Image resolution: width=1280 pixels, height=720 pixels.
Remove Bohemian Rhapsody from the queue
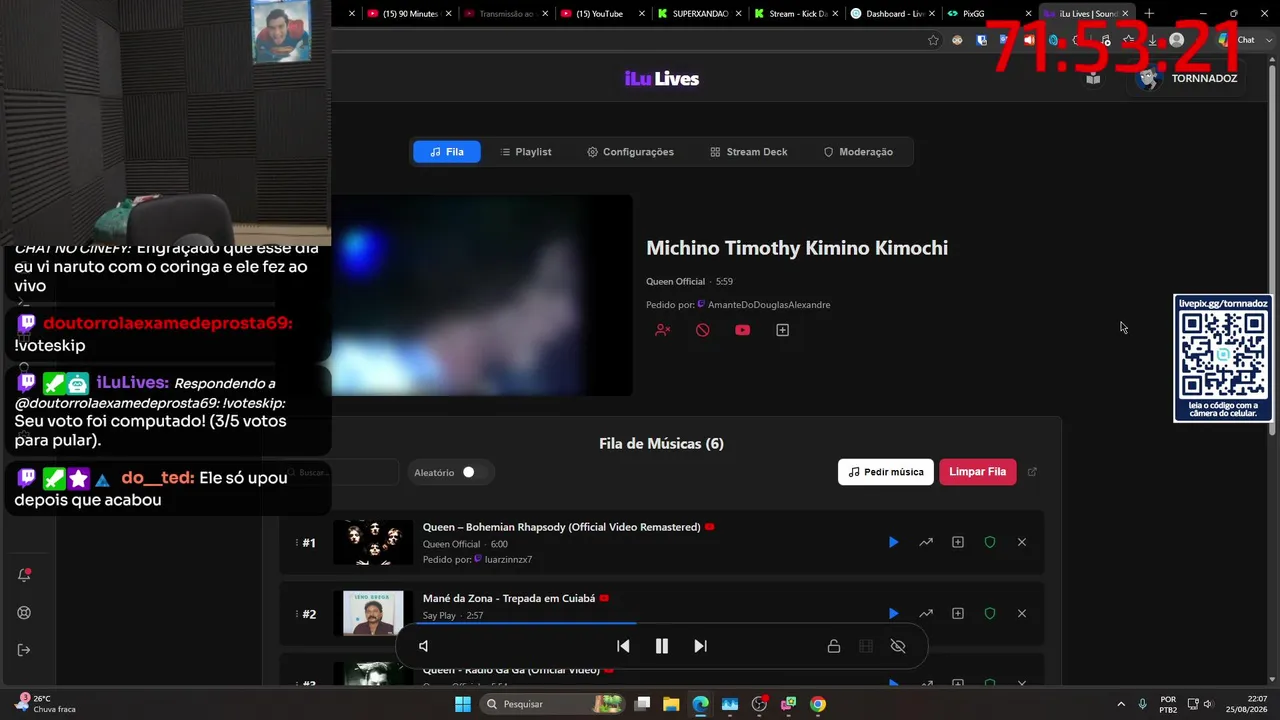point(1022,542)
